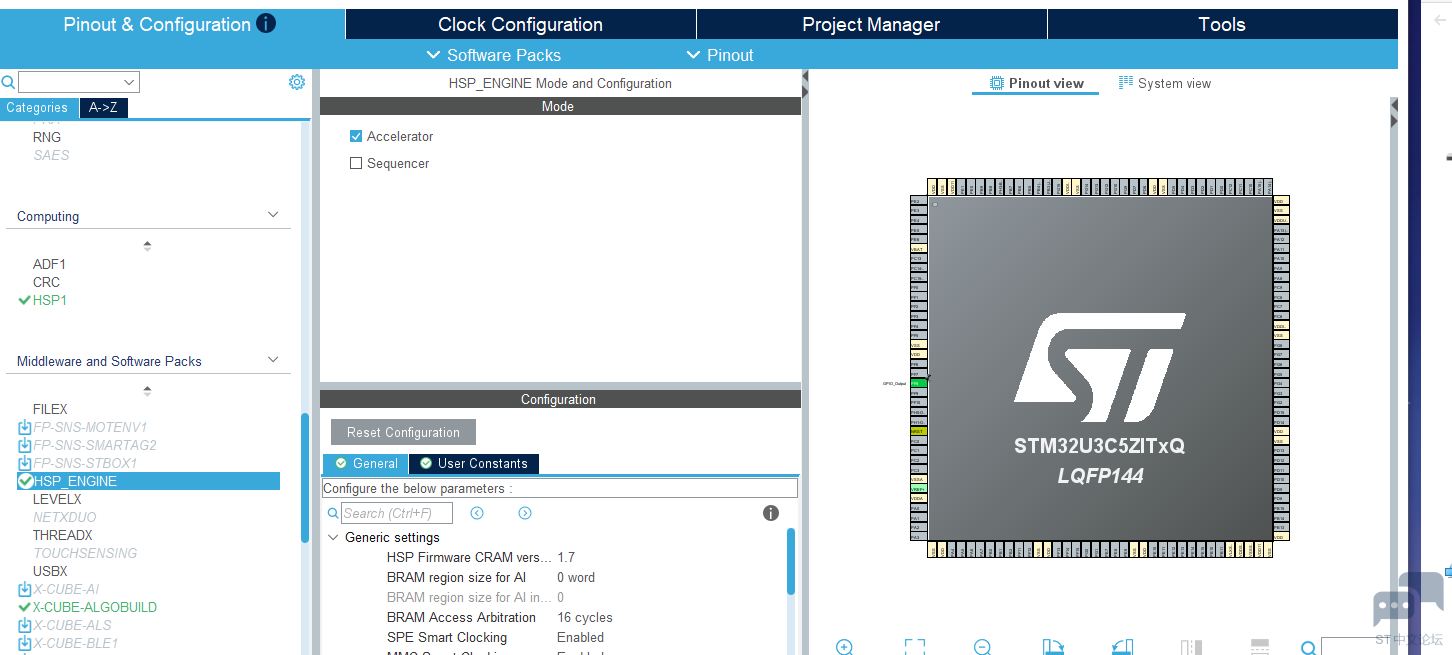Select X-CUBE-ALGOBUILD pack
Viewport: 1452px width, 655px height.
pos(94,607)
